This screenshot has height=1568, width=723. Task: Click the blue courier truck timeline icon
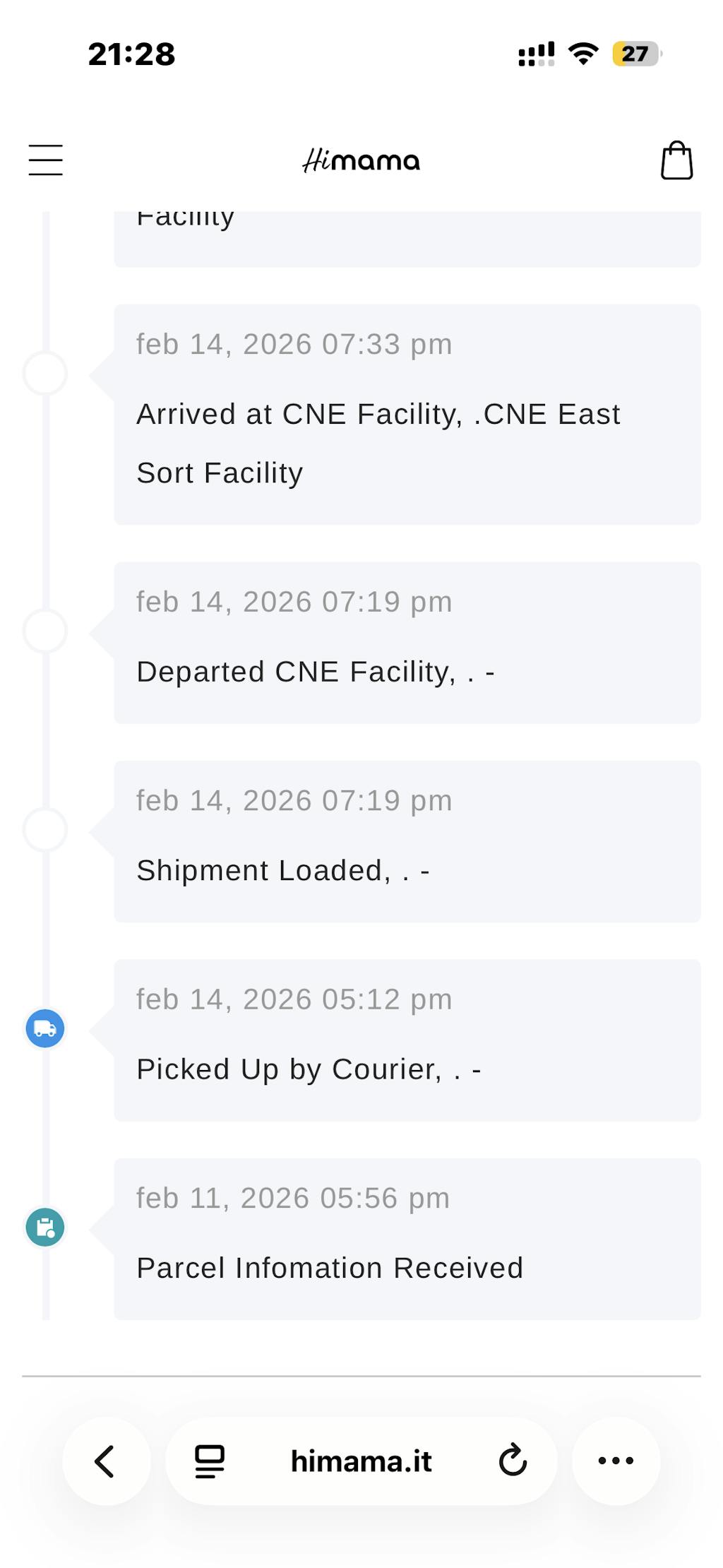tap(45, 1028)
